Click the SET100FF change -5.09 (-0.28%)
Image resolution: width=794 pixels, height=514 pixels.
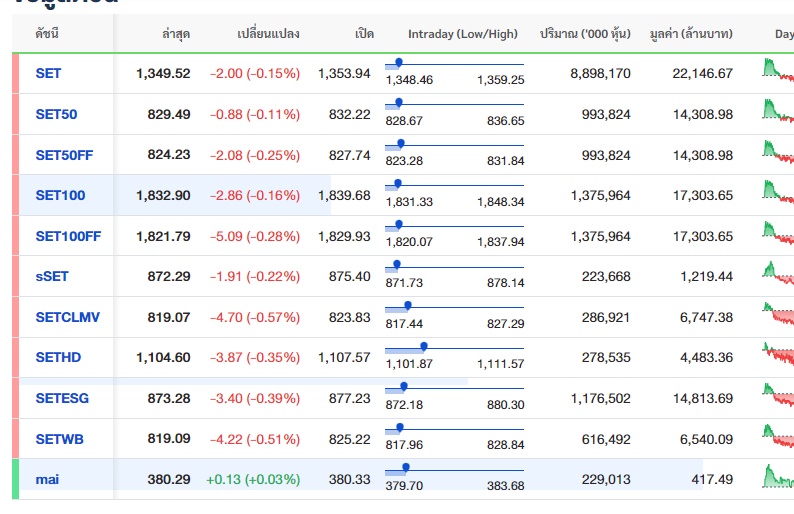255,236
